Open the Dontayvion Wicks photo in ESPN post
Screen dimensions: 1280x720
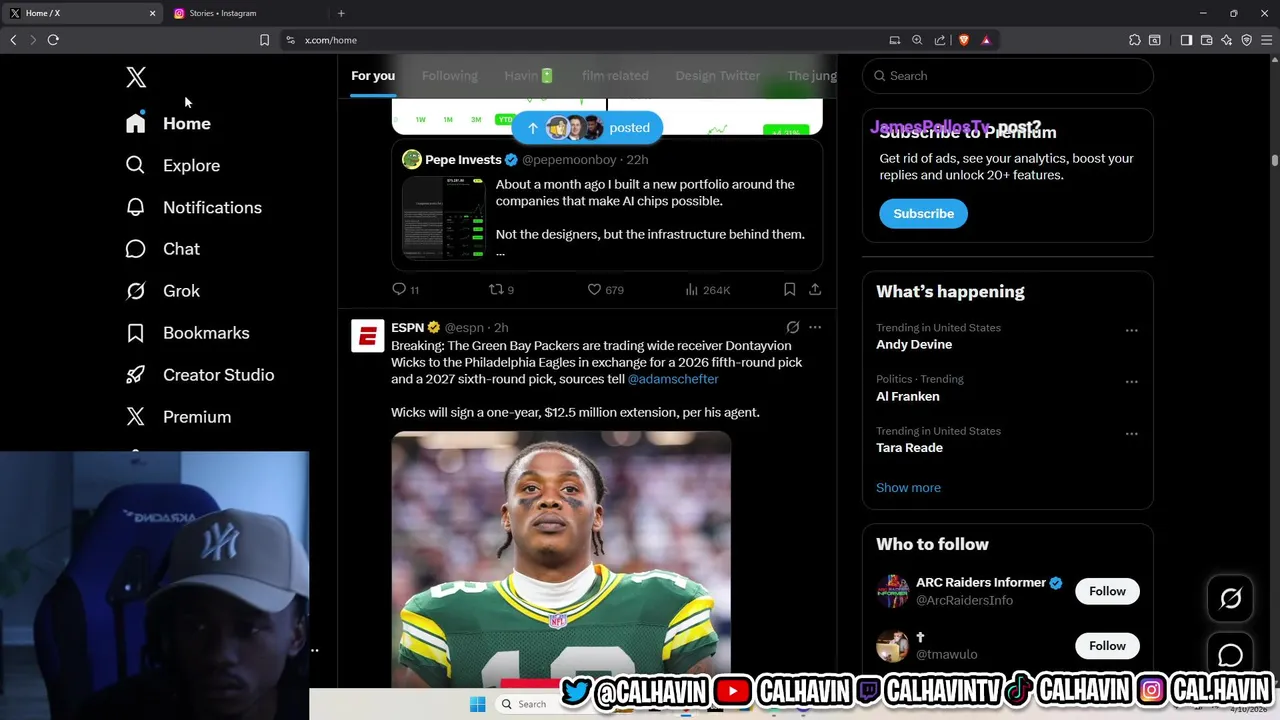[x=561, y=558]
